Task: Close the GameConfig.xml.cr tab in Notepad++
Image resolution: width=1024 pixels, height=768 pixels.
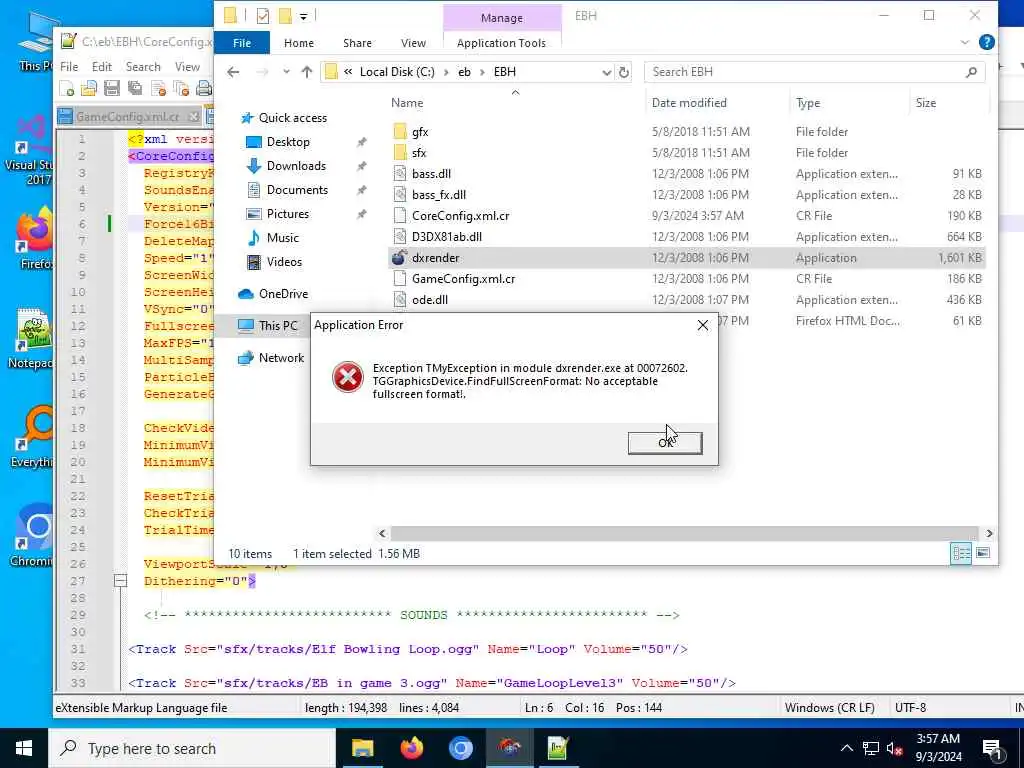Action: point(193,117)
